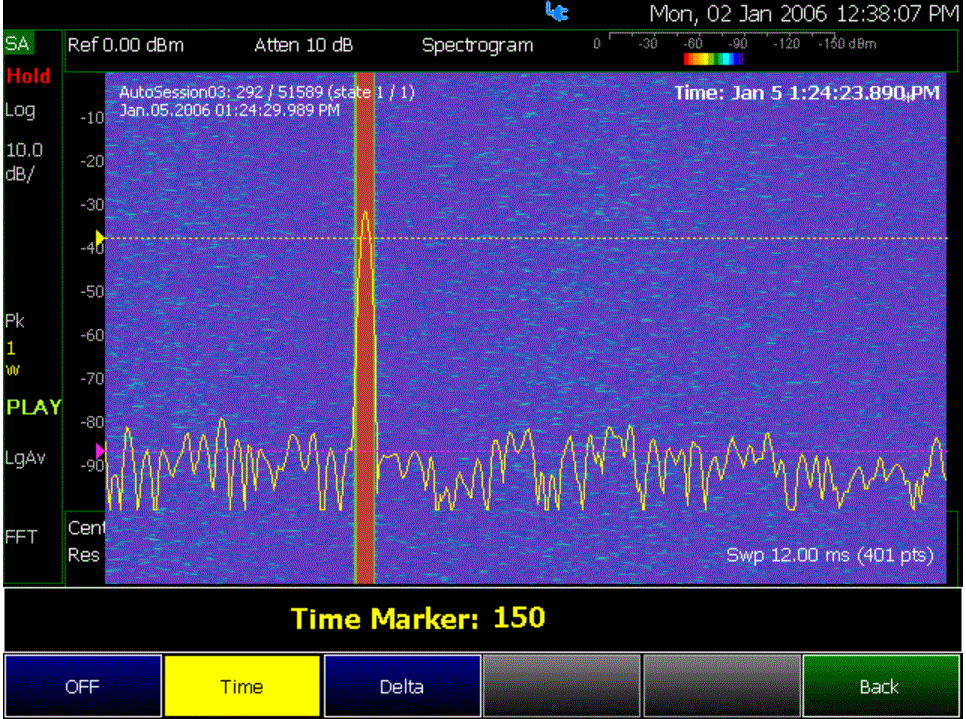
Task: Click the "-20" amplitude axis label
Action: [92, 161]
